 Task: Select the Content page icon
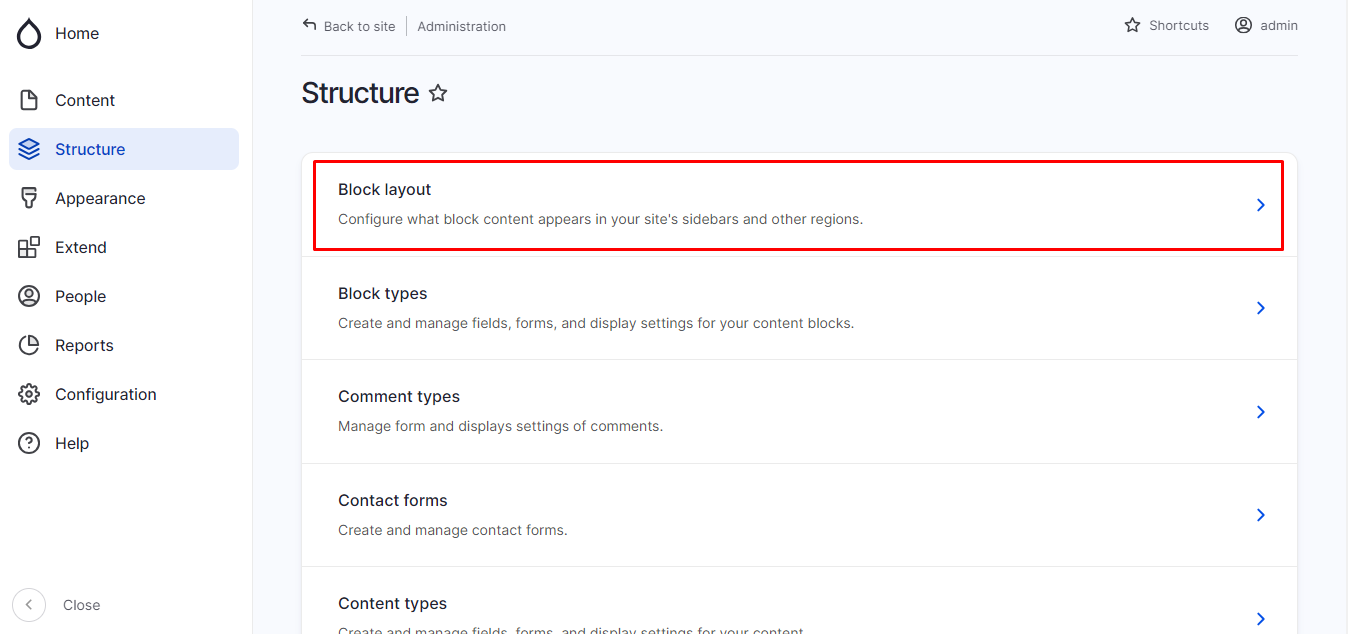29,99
